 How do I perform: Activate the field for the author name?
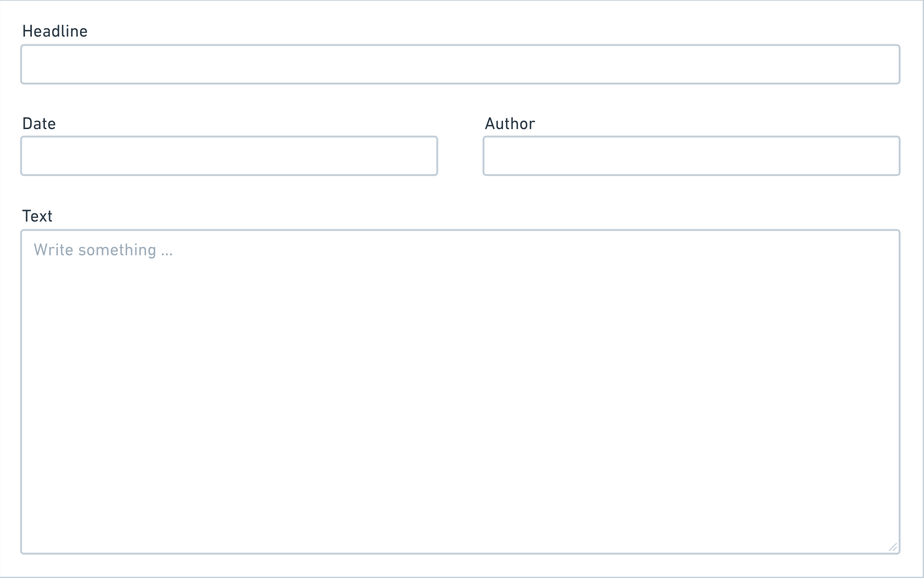691,156
